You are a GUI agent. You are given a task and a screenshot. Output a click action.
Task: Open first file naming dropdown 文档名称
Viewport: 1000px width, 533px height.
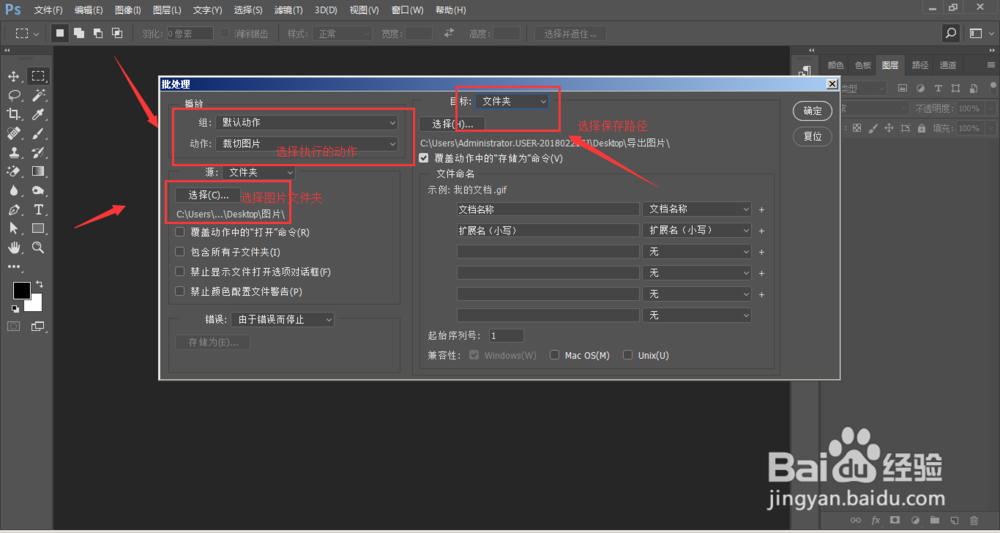(x=697, y=209)
